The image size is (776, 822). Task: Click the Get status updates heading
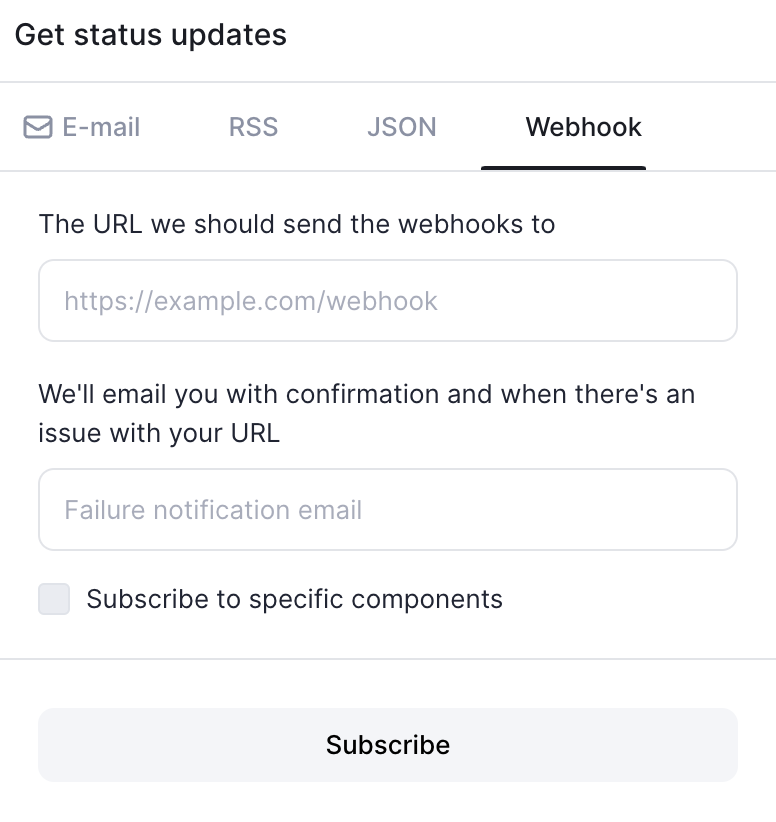150,35
